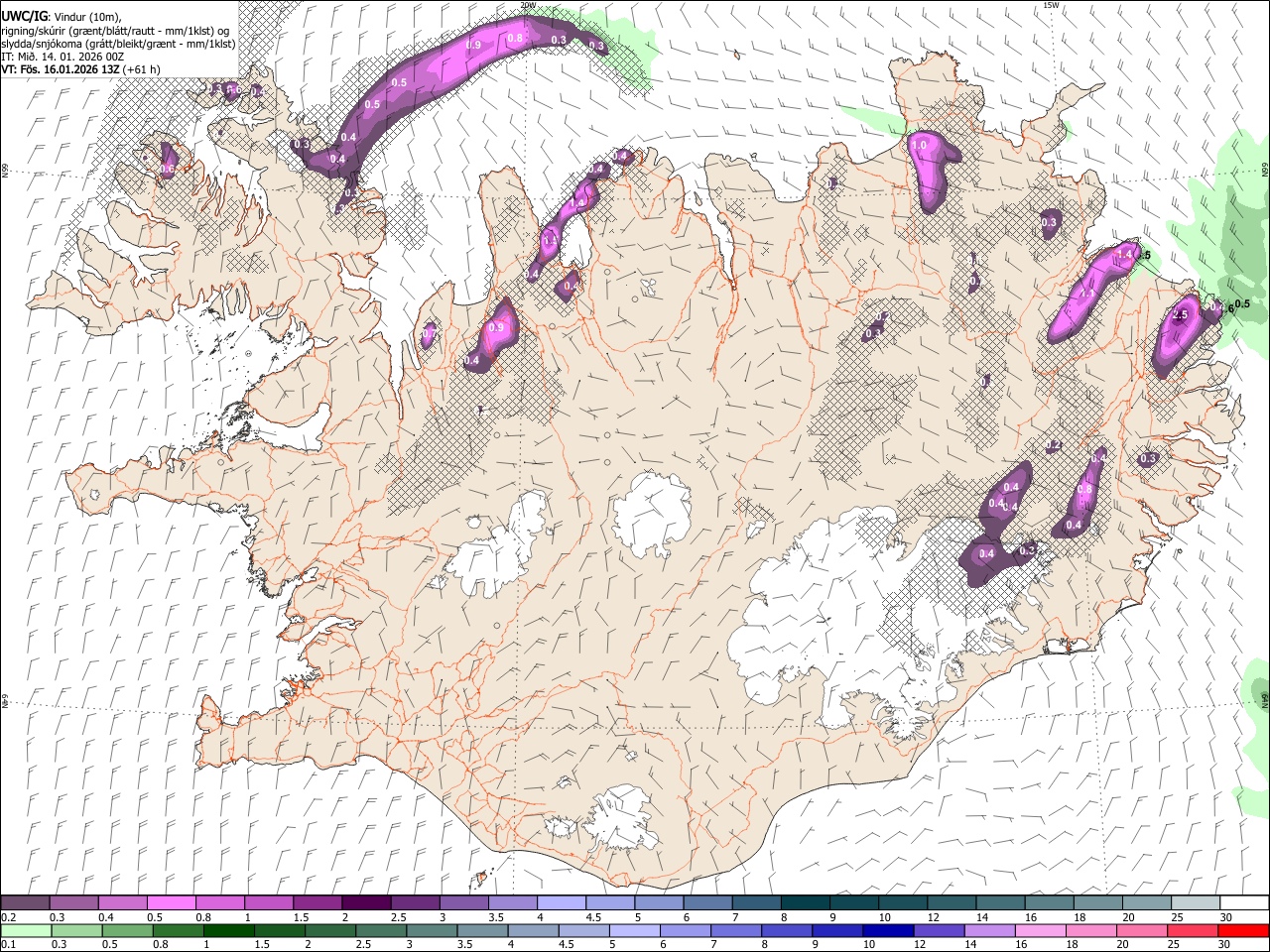This screenshot has width=1270, height=952.
Task: Click the 0.9 value in the northern offshore band
Action: (473, 46)
